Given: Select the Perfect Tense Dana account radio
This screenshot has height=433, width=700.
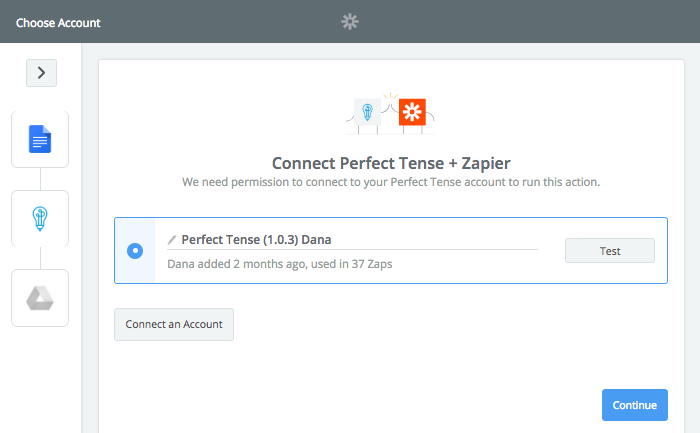Looking at the screenshot, I should (x=135, y=251).
